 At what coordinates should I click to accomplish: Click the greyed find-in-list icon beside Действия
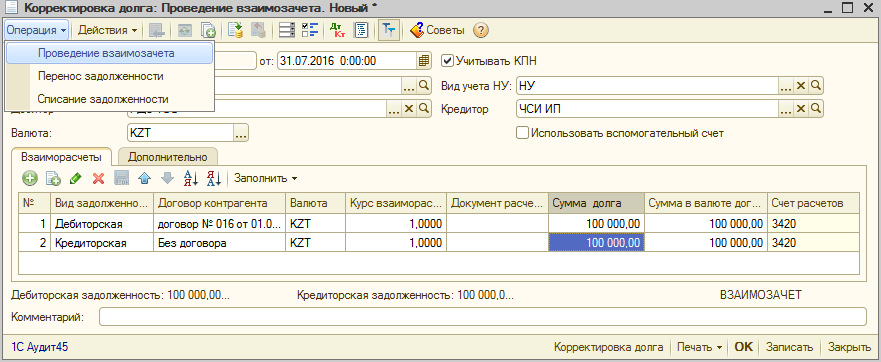click(x=156, y=30)
